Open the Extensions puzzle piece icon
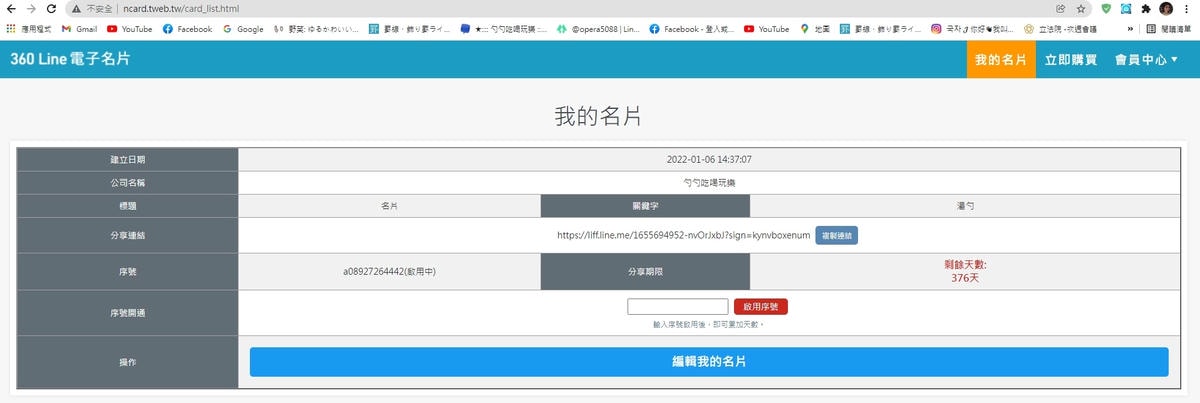This screenshot has width=1200, height=403. point(1146,8)
